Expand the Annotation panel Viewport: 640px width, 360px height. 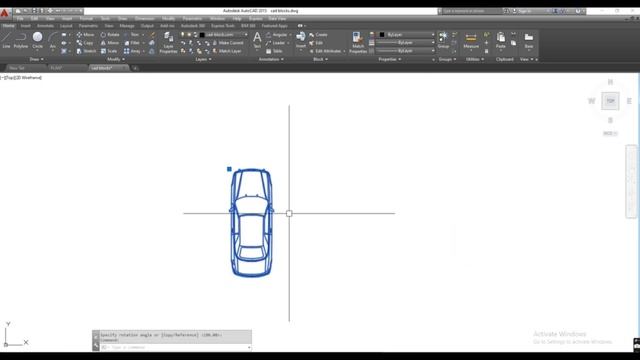point(271,59)
